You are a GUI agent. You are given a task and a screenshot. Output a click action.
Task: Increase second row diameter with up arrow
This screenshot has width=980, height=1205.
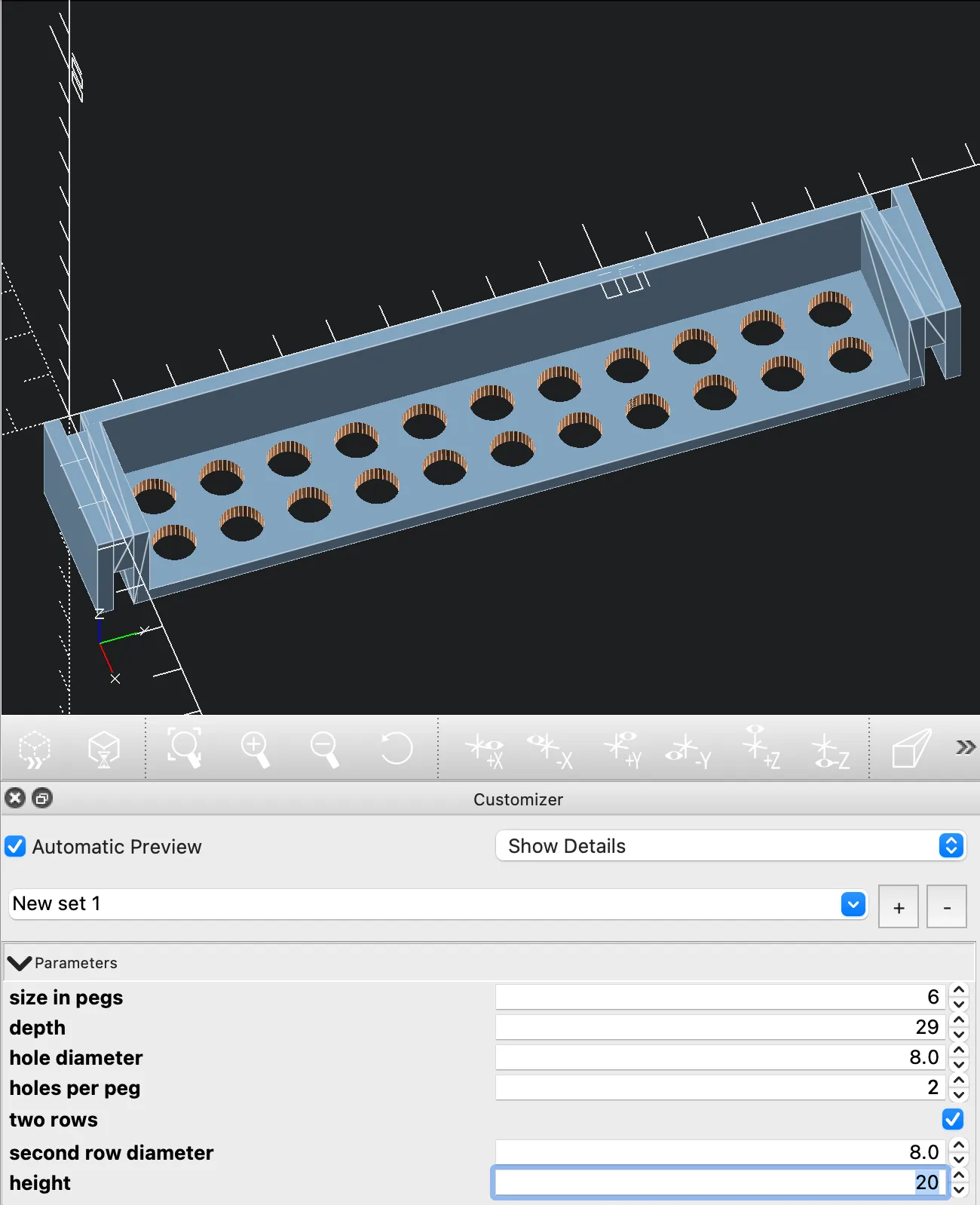tap(959, 1145)
